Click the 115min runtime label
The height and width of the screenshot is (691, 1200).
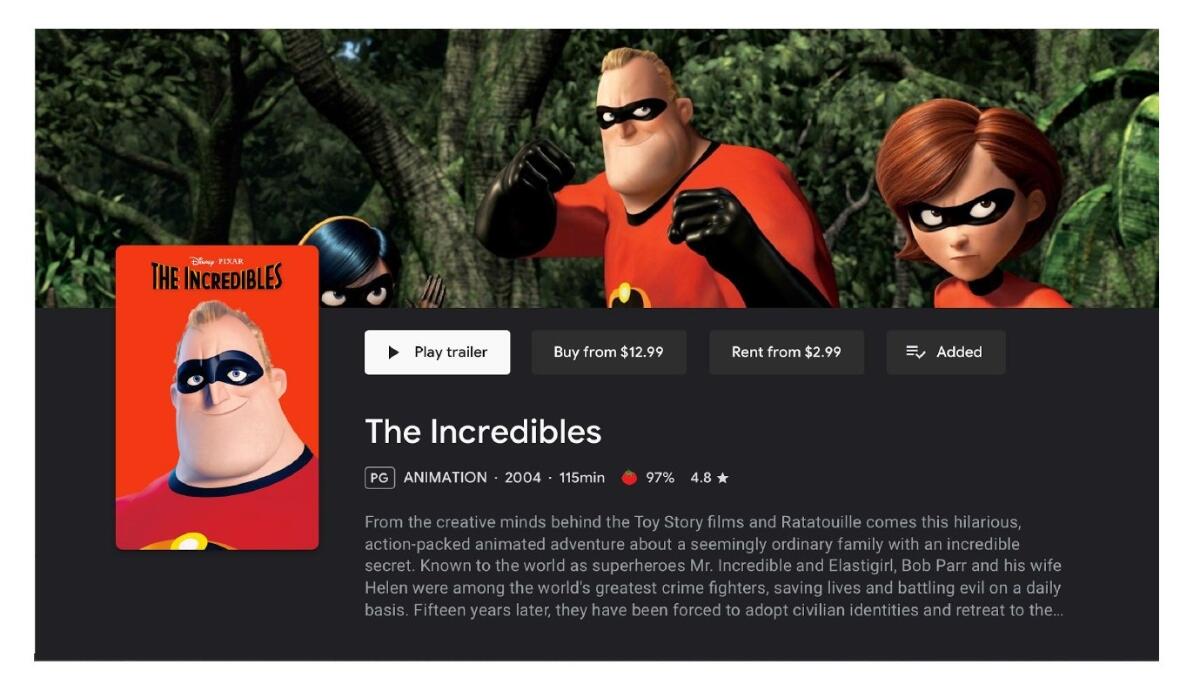582,478
